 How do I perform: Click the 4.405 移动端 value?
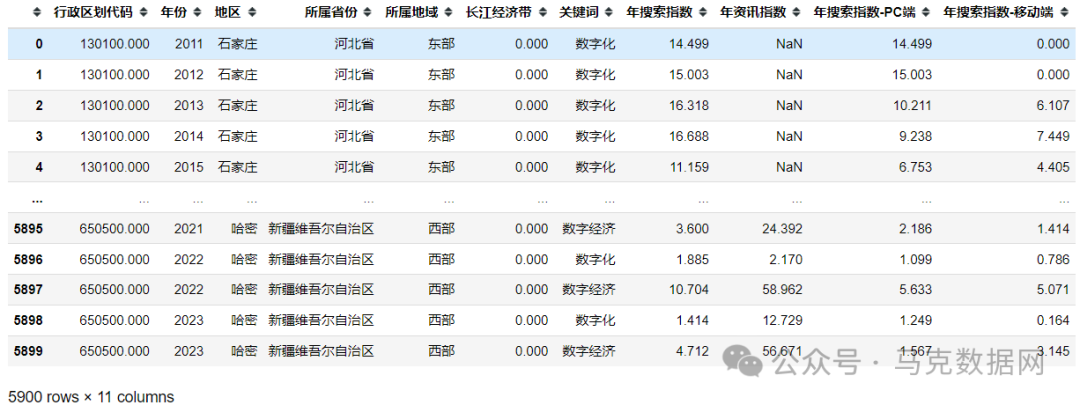tap(1054, 167)
